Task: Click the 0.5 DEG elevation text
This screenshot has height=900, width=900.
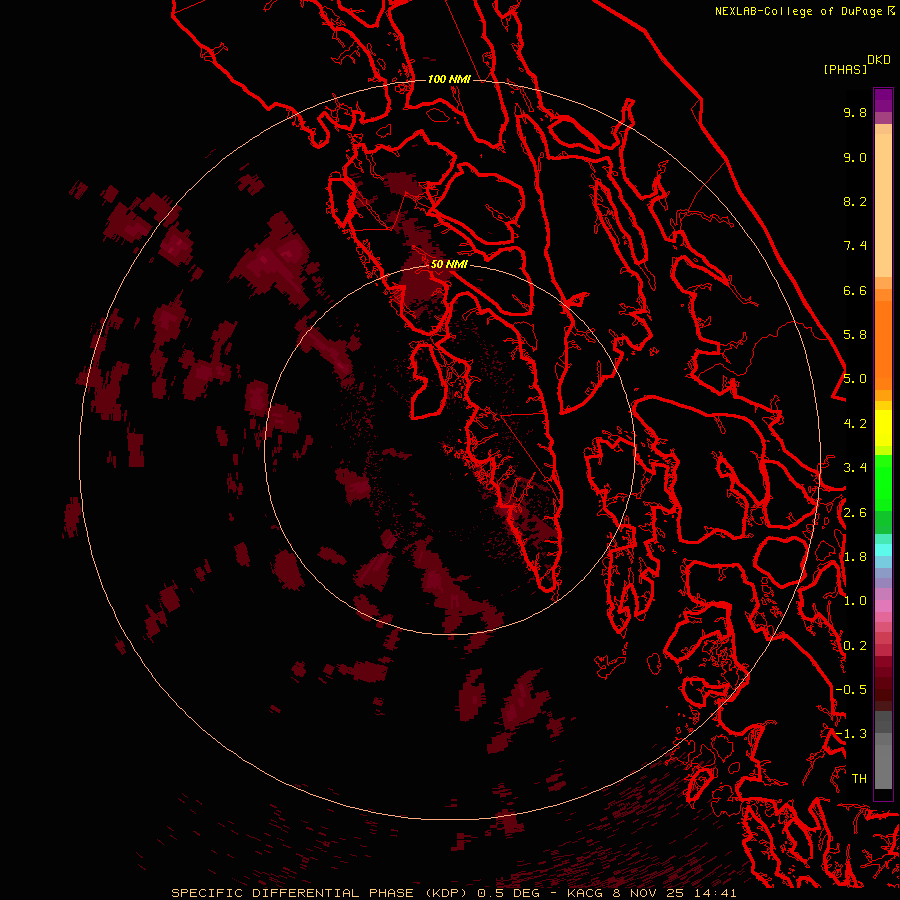Action: coord(509,893)
